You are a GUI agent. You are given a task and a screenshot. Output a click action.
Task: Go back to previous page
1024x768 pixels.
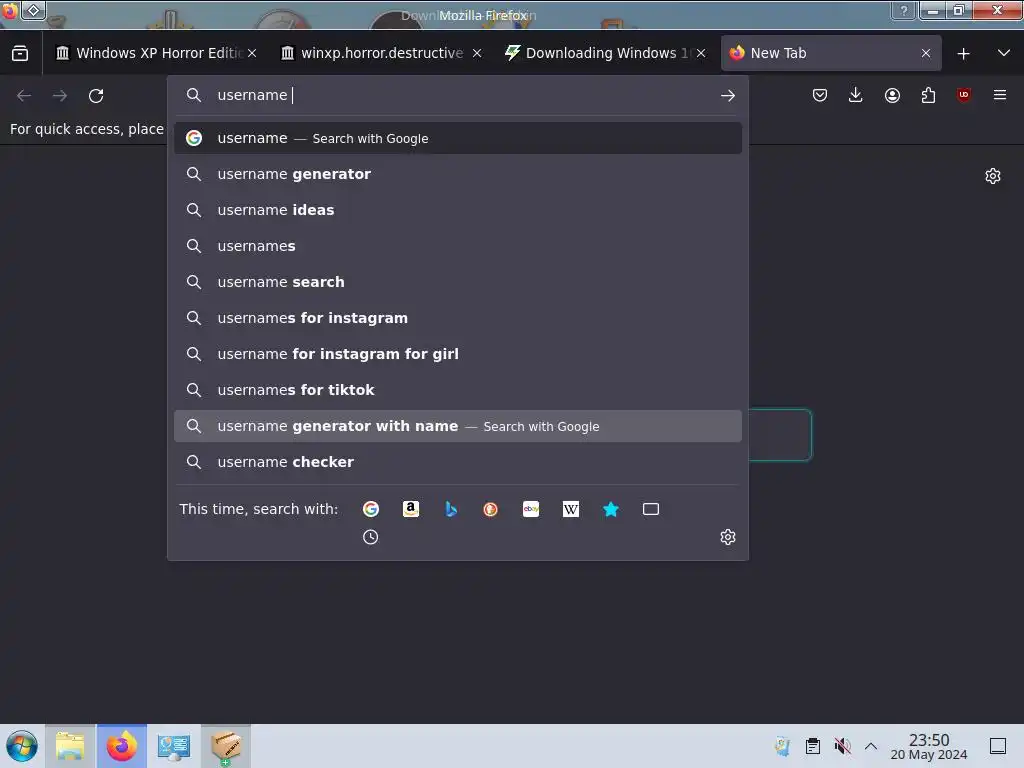click(24, 96)
